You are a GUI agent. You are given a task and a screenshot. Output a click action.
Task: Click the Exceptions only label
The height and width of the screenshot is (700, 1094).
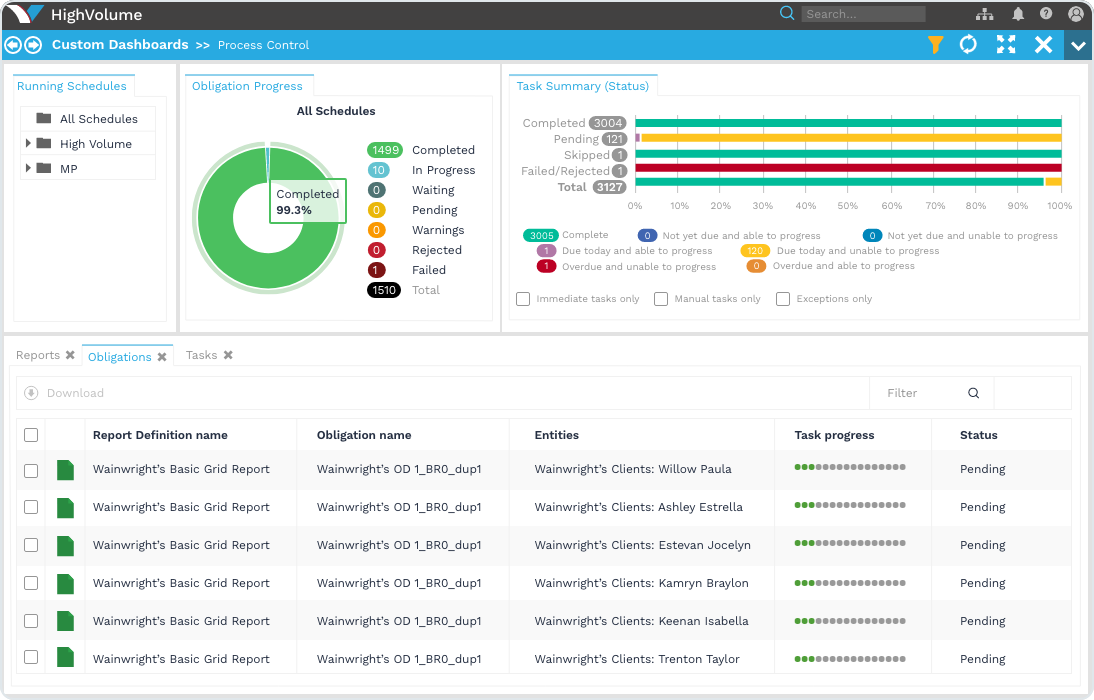(831, 298)
